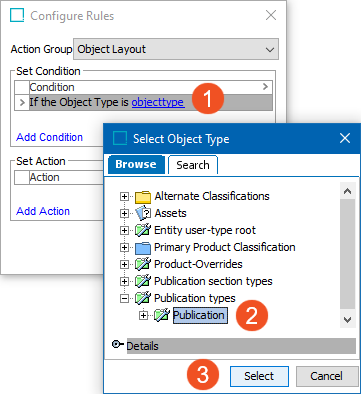Click the objecttype link in the condition

pos(158,102)
